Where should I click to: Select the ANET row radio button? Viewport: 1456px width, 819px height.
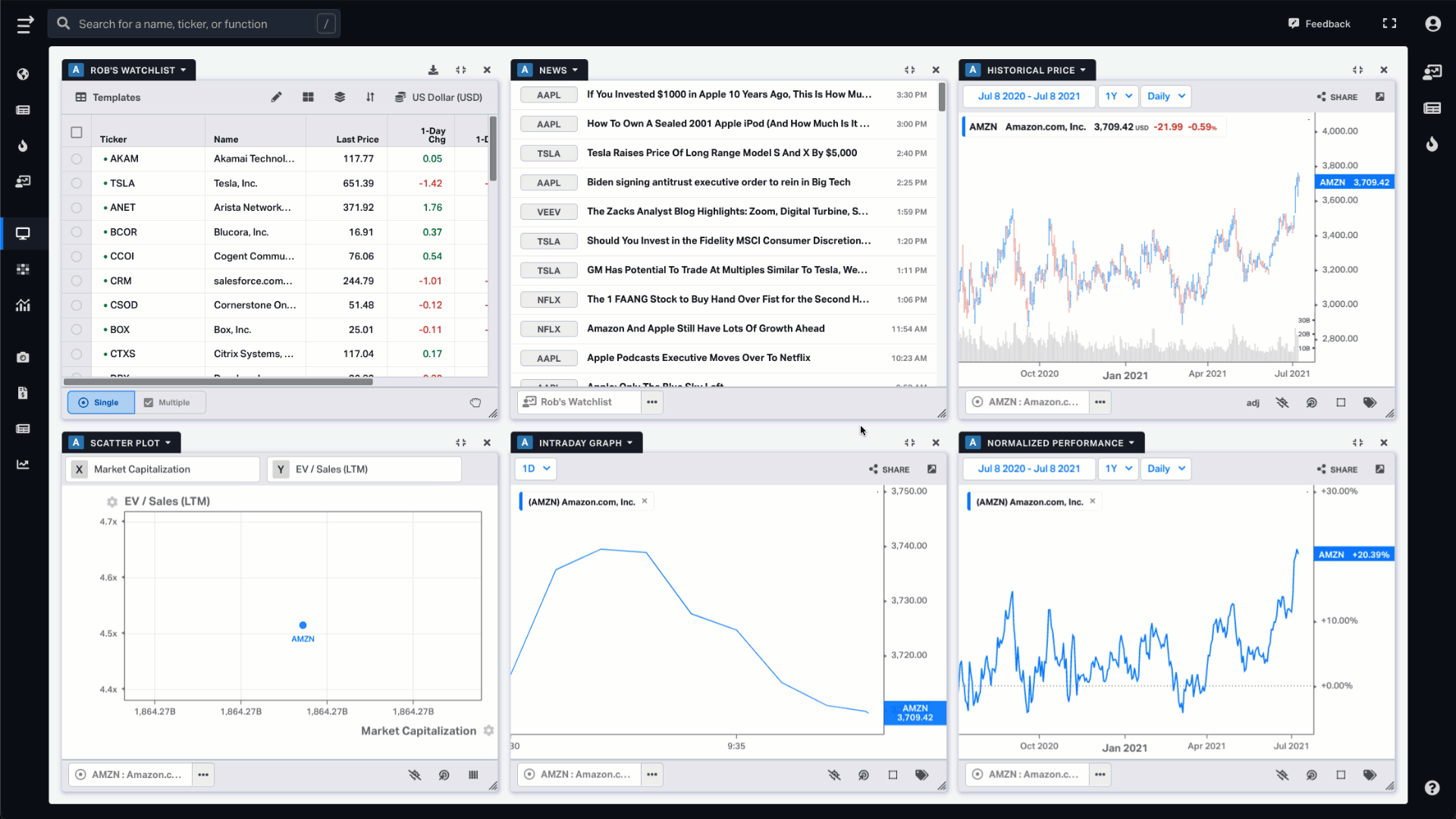click(x=77, y=208)
